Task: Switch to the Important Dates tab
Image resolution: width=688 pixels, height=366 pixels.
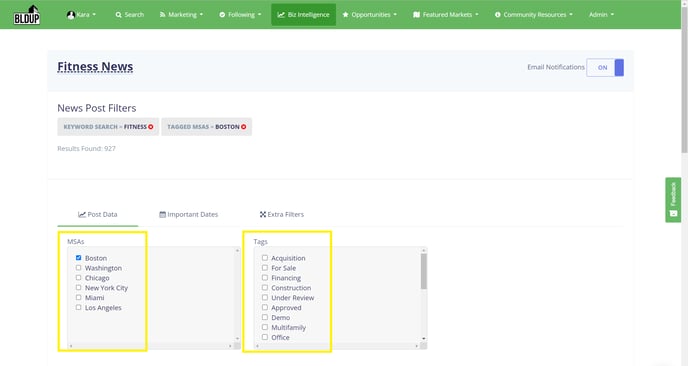Action: (x=188, y=214)
